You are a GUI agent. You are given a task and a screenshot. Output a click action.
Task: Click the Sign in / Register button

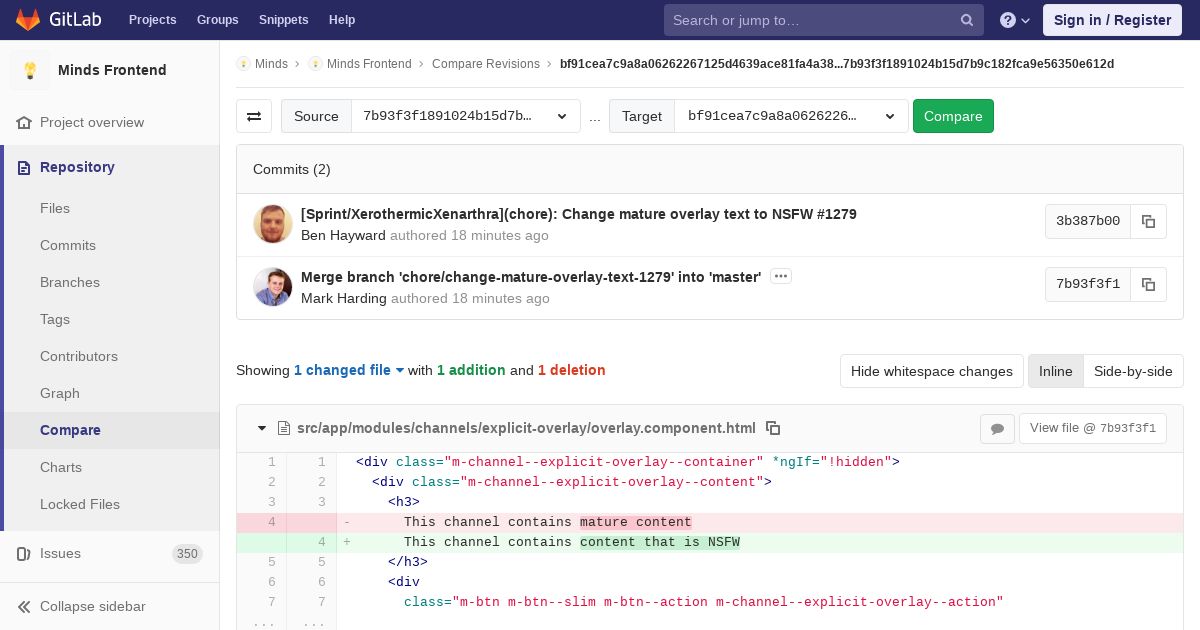(1112, 20)
